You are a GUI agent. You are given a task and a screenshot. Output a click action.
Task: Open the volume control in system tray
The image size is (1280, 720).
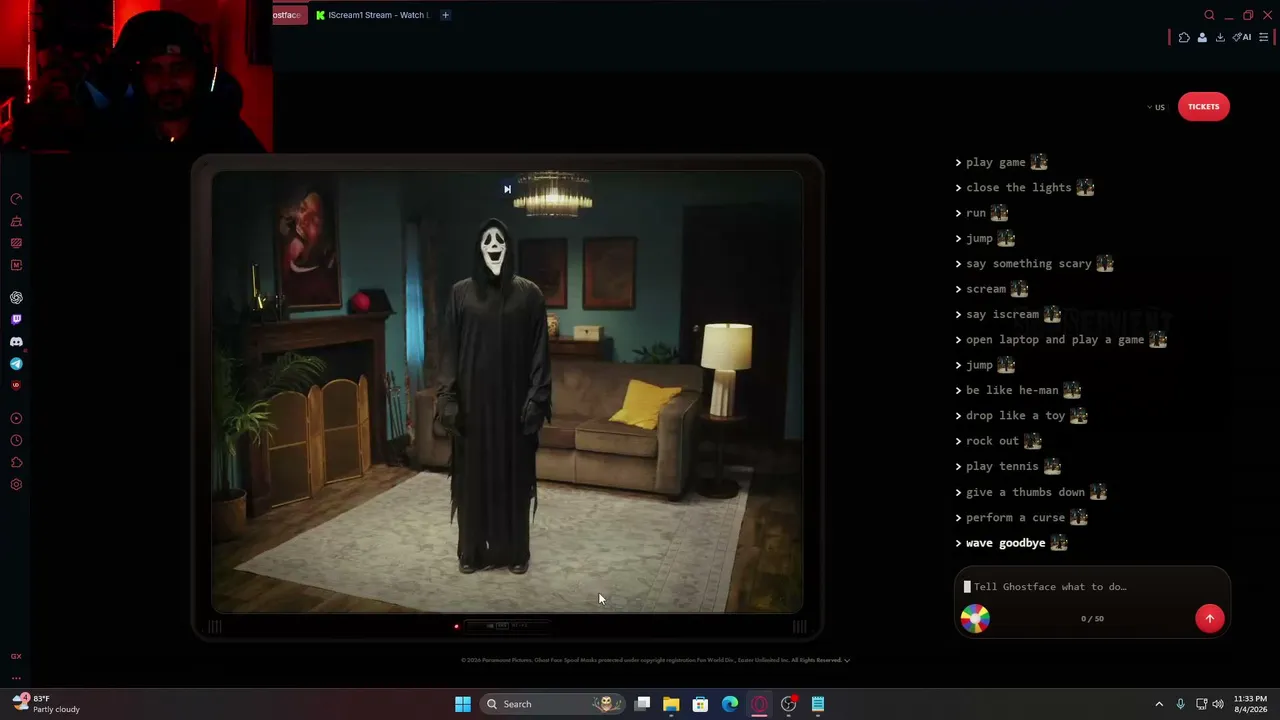[1218, 704]
